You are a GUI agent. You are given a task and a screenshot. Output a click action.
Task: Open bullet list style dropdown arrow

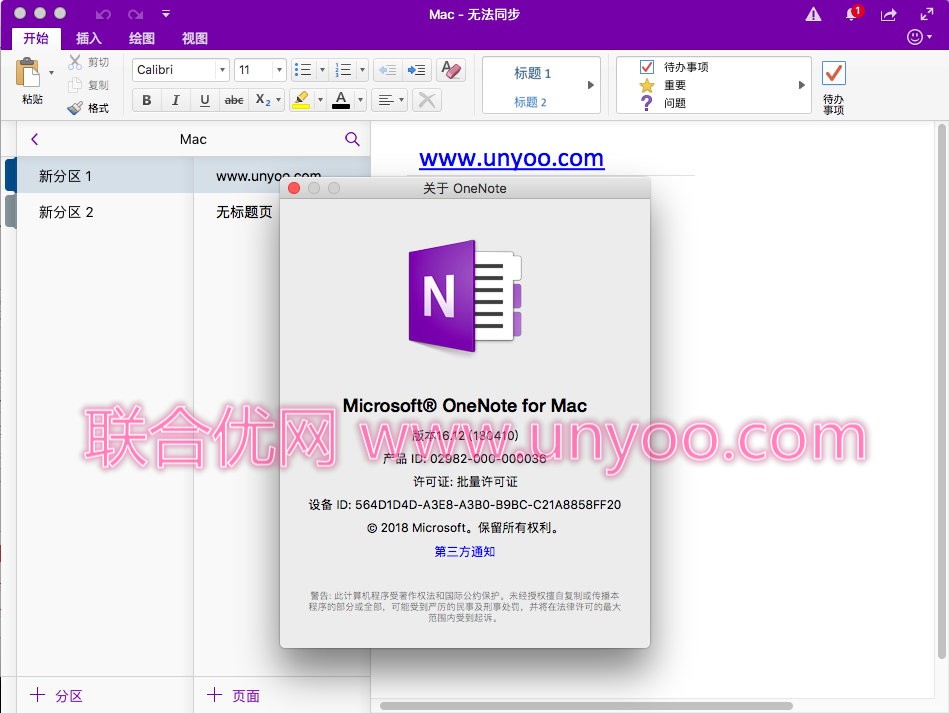323,70
